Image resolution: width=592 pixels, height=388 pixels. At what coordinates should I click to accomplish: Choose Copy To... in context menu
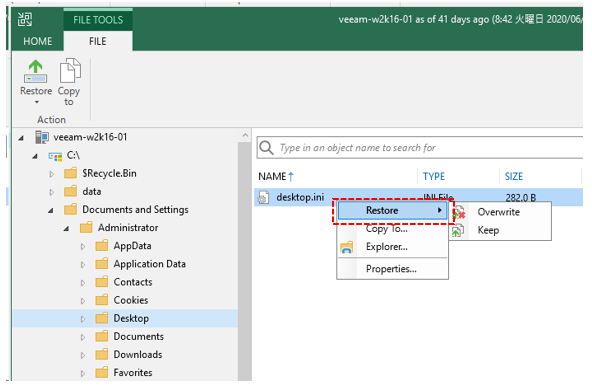click(x=392, y=229)
